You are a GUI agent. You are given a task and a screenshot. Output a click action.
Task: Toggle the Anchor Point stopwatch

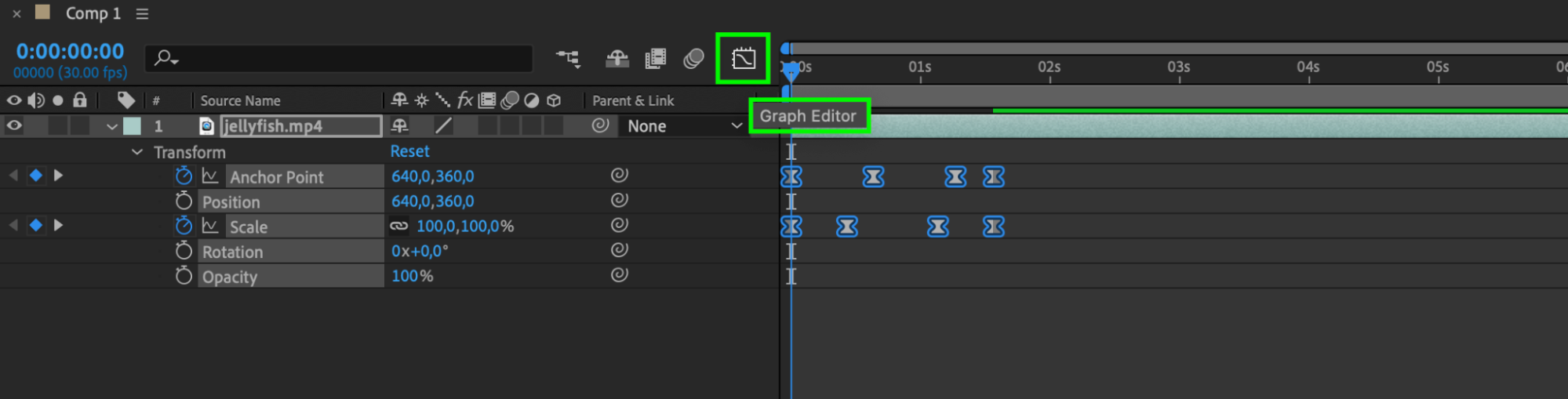[x=184, y=176]
